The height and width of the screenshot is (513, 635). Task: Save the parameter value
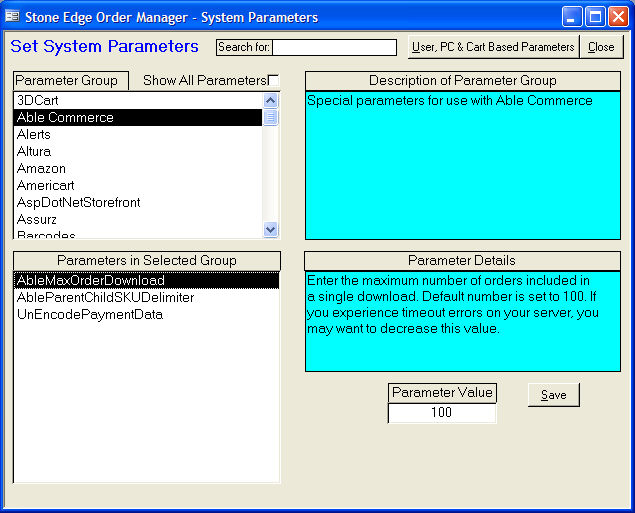point(554,395)
